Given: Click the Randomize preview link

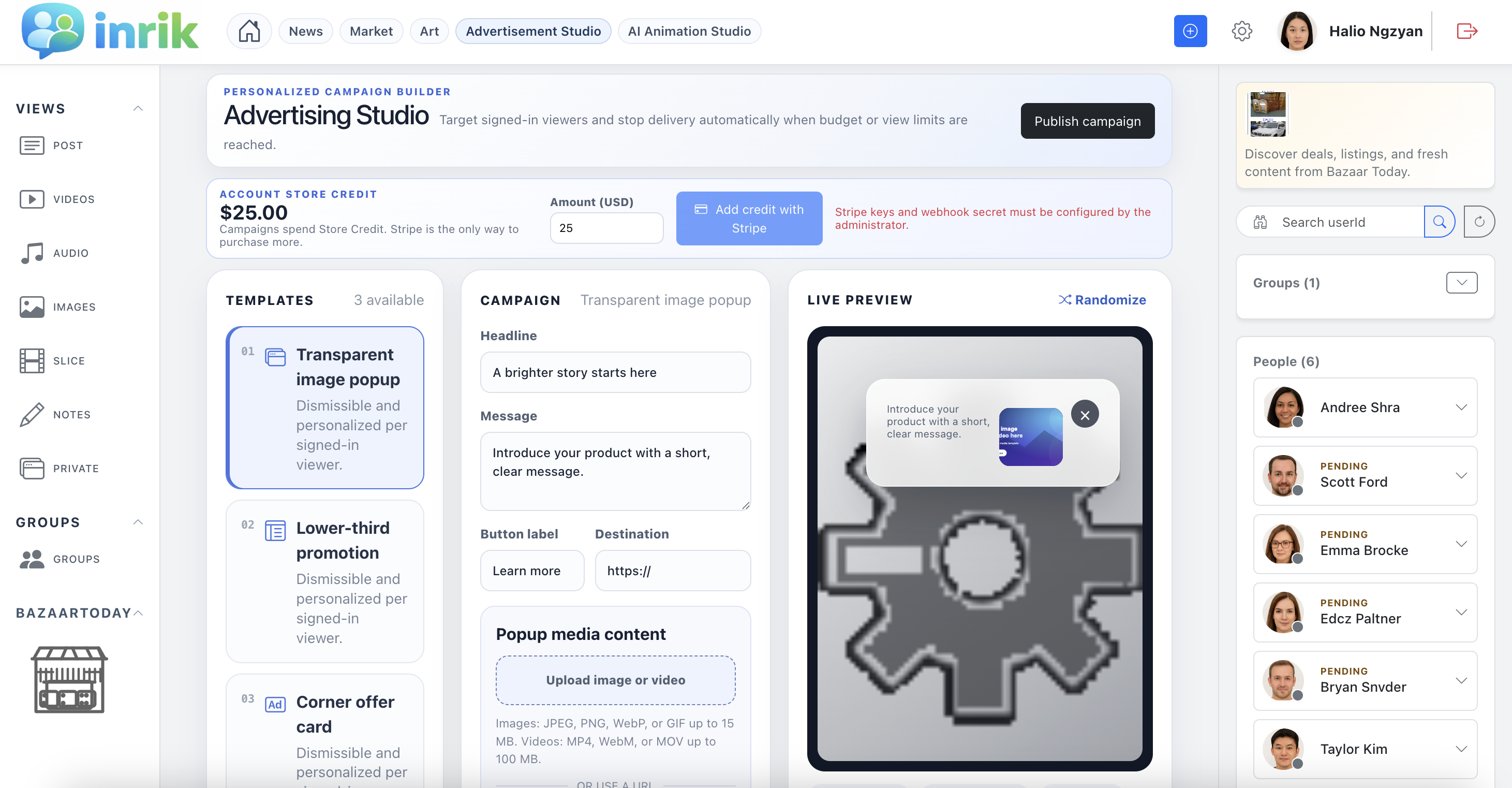Looking at the screenshot, I should point(1102,300).
